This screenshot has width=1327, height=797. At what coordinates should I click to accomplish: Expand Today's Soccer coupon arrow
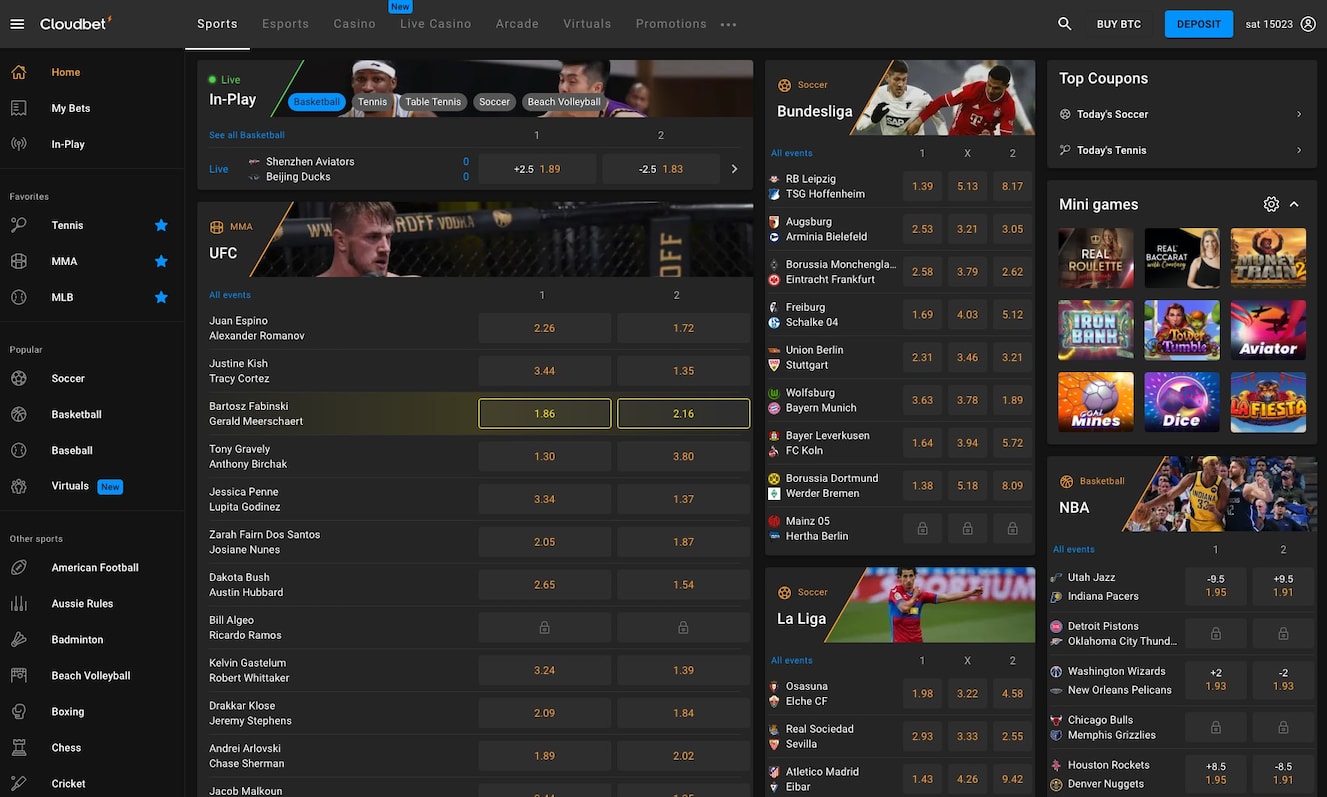(1299, 114)
